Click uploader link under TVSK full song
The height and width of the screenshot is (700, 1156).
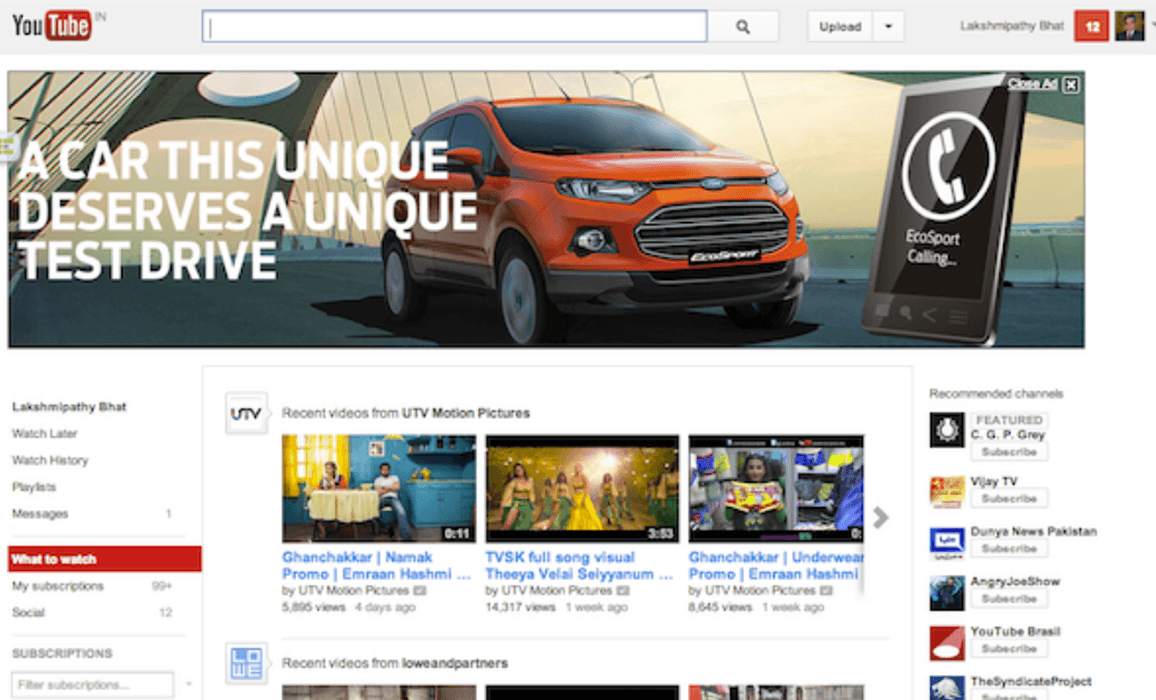[x=557, y=591]
